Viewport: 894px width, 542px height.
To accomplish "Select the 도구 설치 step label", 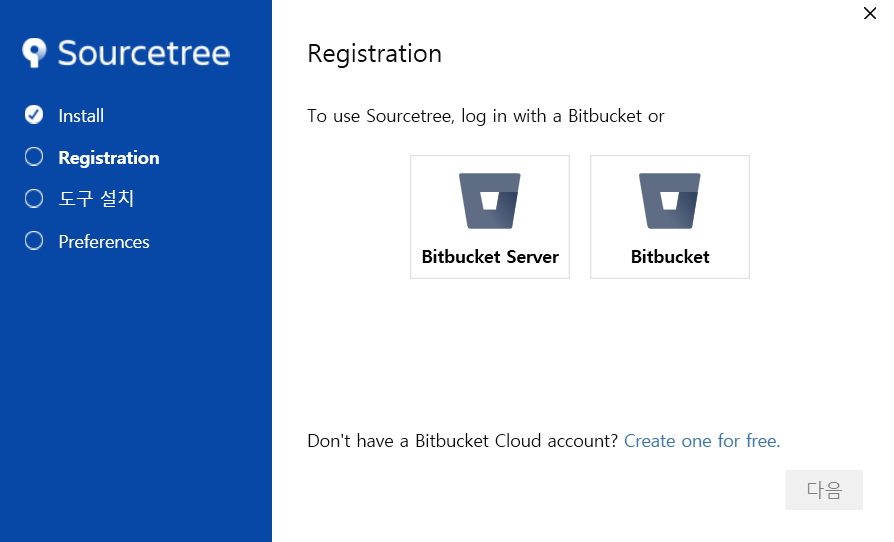I will [96, 198].
